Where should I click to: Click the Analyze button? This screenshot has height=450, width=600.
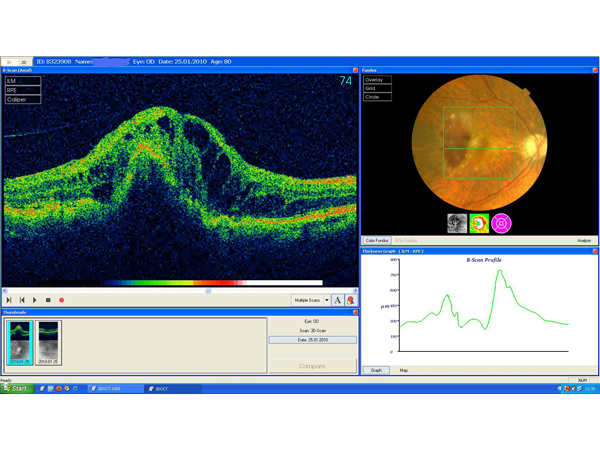click(583, 240)
